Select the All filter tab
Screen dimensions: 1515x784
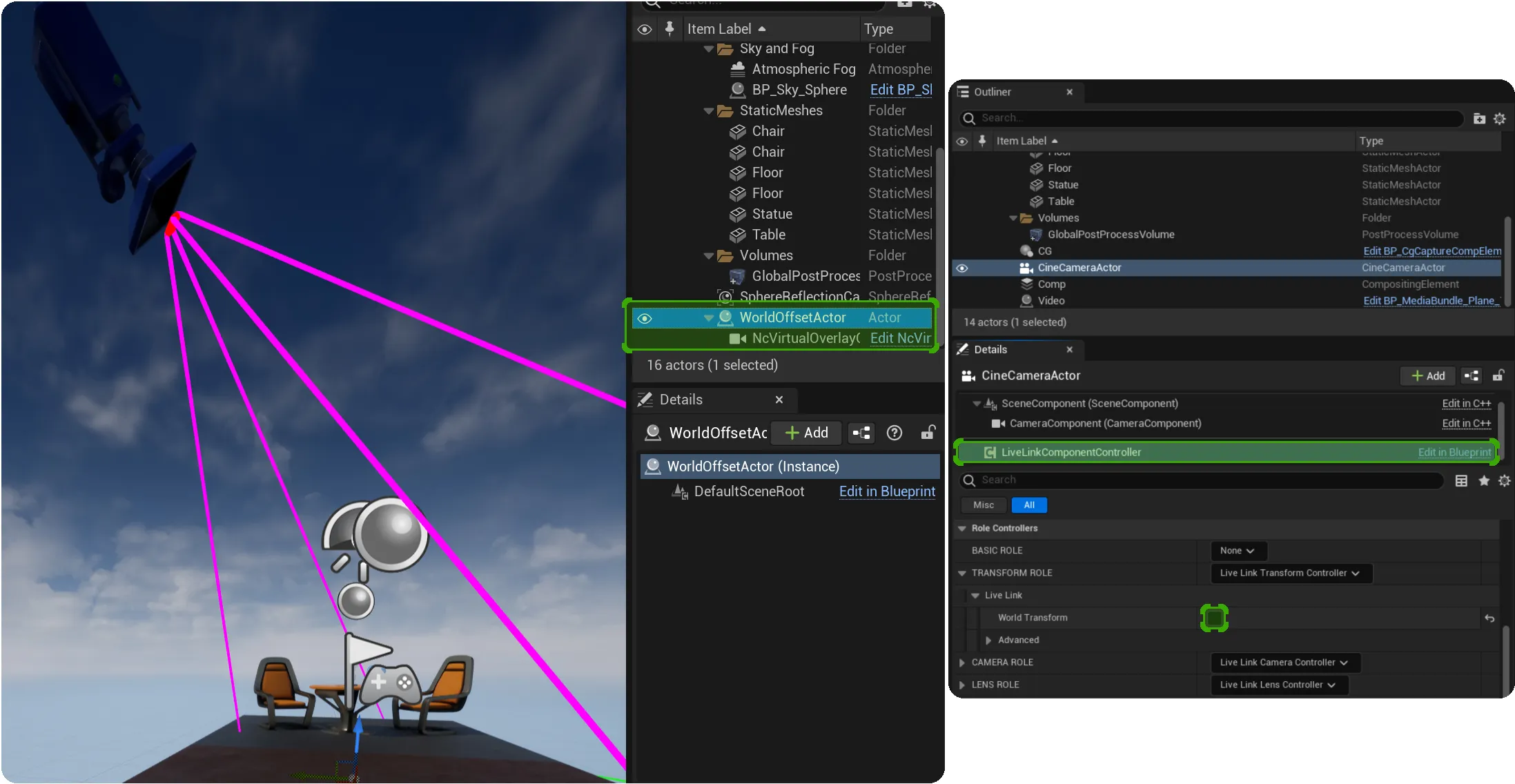click(x=1029, y=505)
